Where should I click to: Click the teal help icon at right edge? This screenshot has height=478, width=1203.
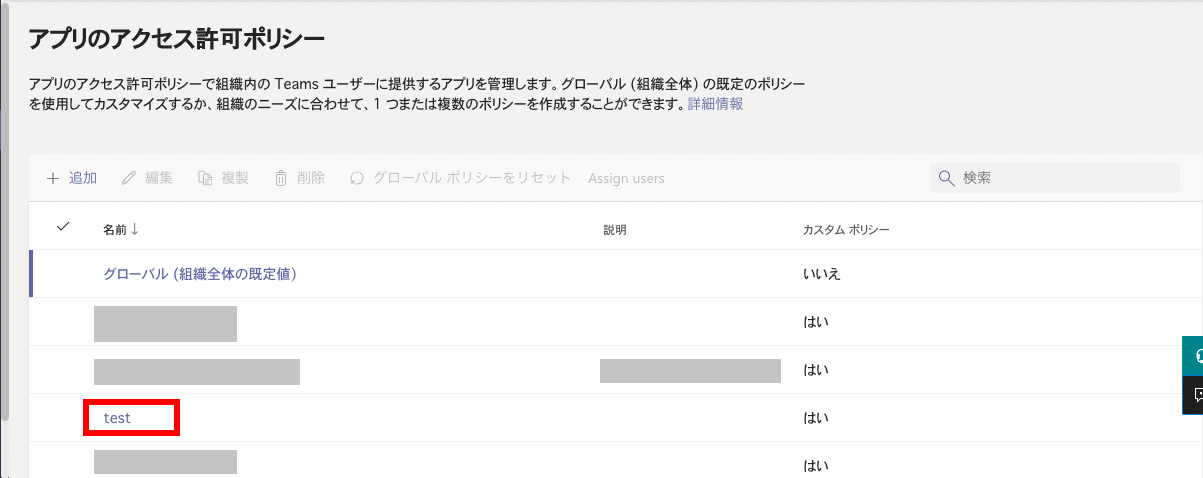[1193, 356]
